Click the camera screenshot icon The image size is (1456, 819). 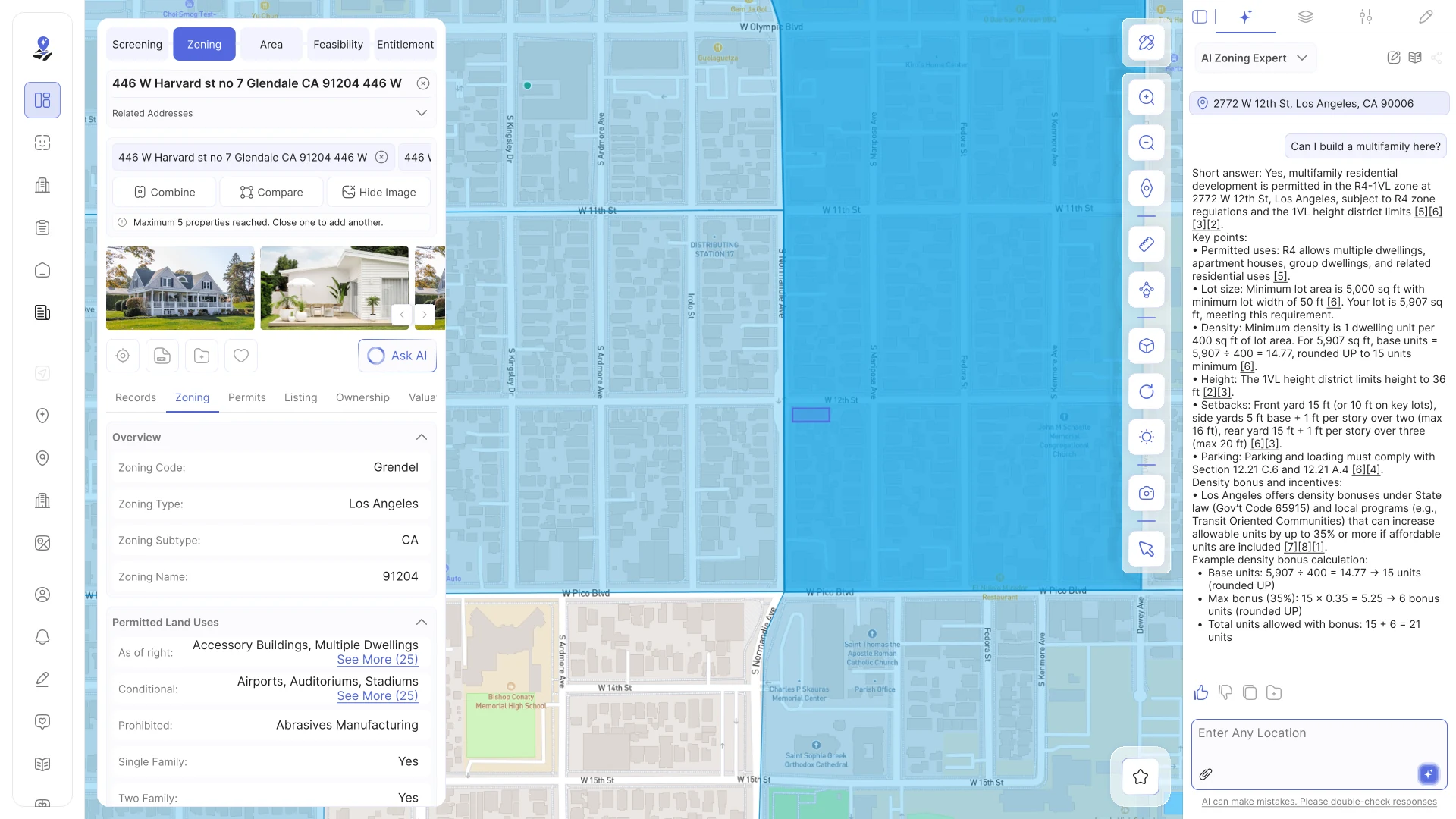(1147, 493)
